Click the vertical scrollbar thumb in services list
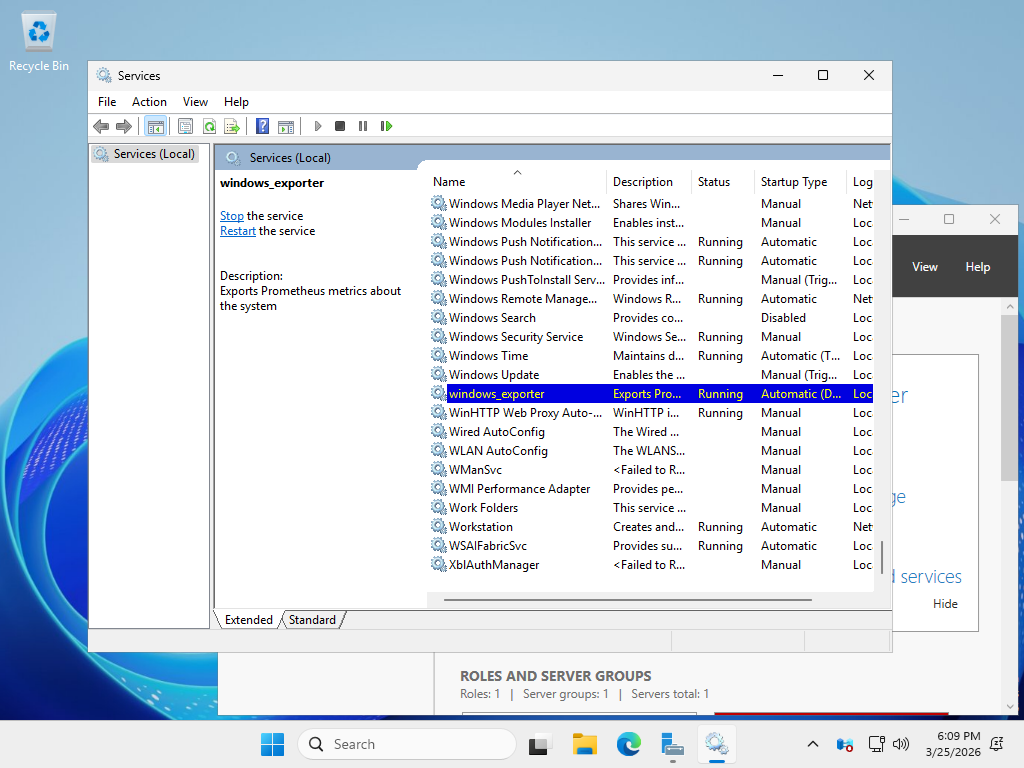Screen dimensions: 1024x768 882,557
